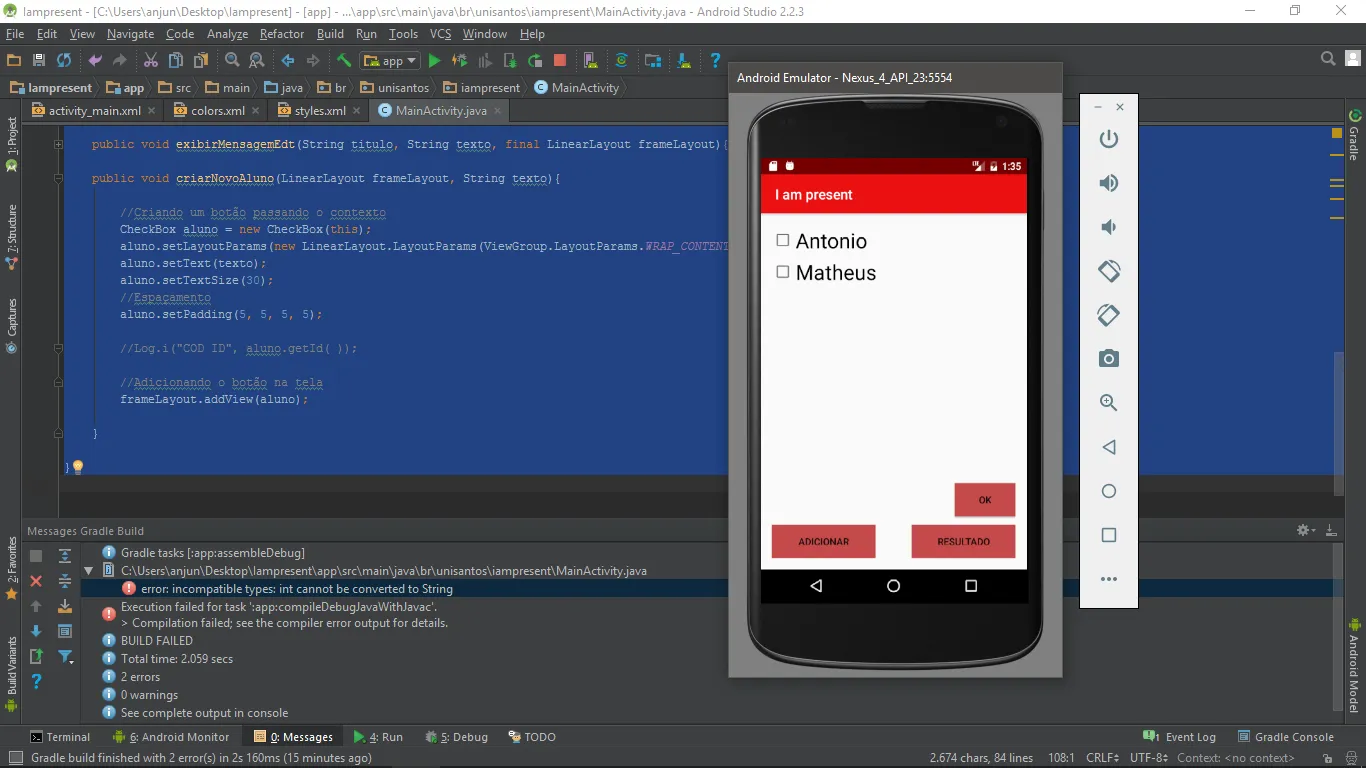Rotate the emulator left
This screenshot has width=1366, height=768.
pyautogui.click(x=1108, y=271)
